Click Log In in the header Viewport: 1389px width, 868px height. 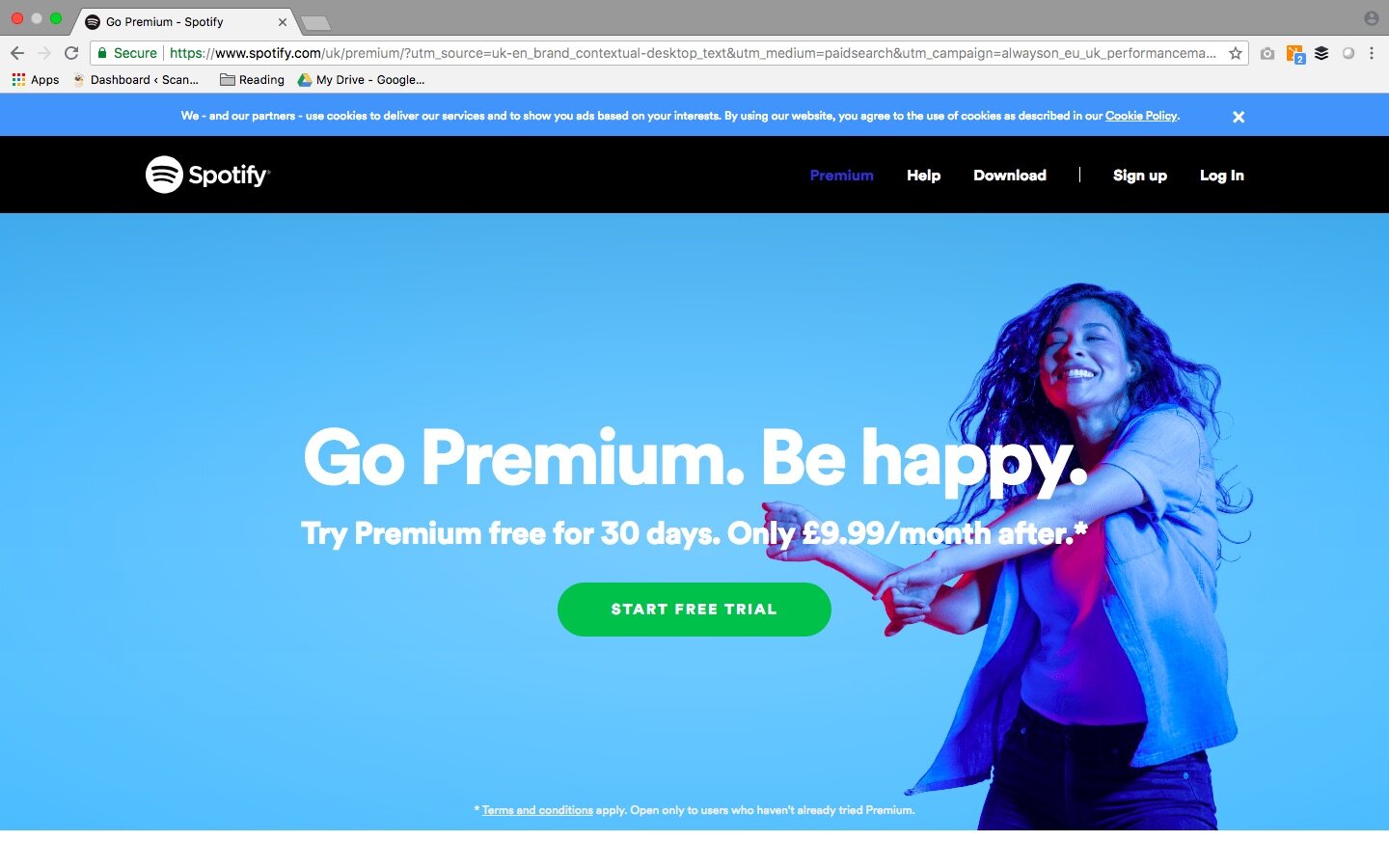(x=1222, y=176)
